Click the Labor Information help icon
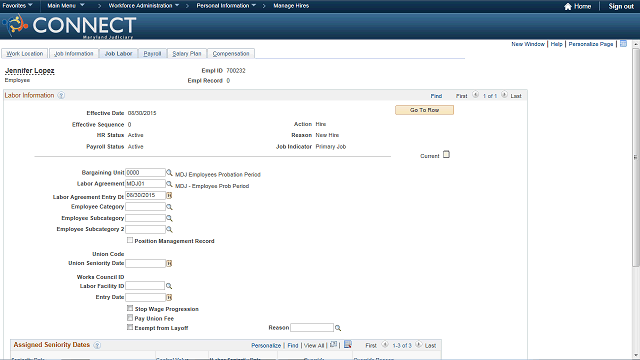 tap(61, 96)
